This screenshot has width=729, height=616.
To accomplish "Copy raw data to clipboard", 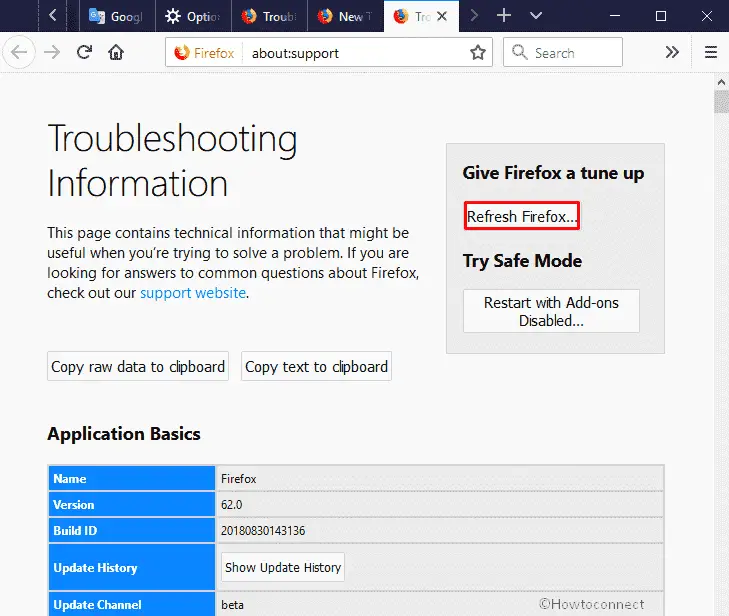I will 138,366.
